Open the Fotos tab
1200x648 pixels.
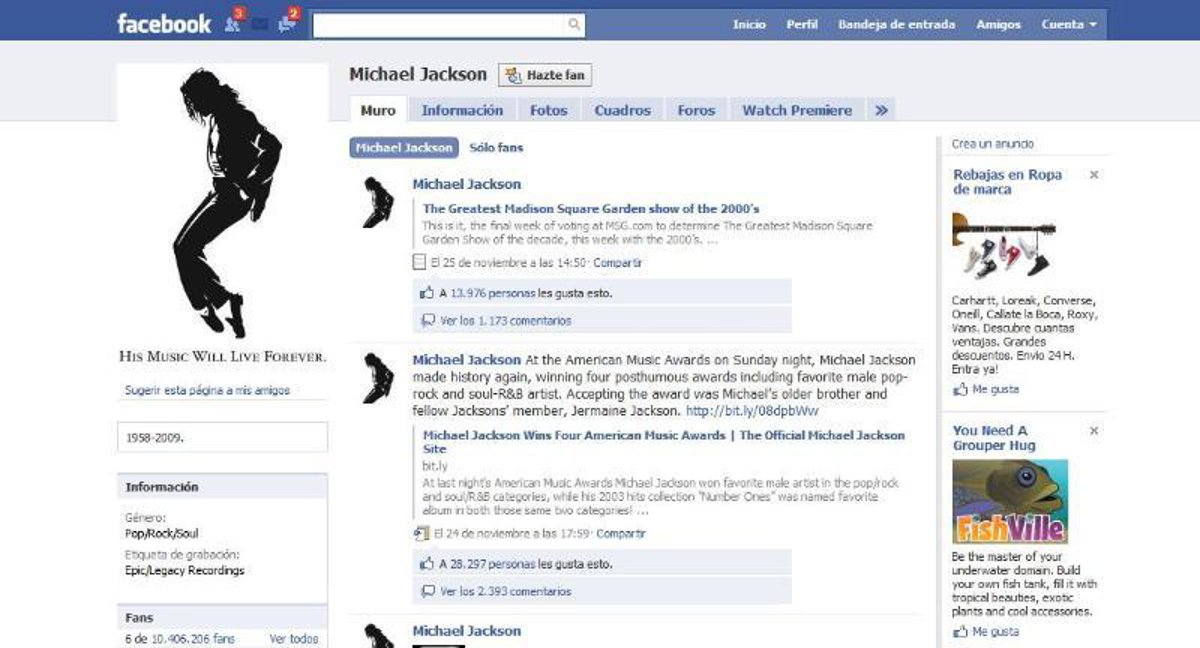pos(548,111)
